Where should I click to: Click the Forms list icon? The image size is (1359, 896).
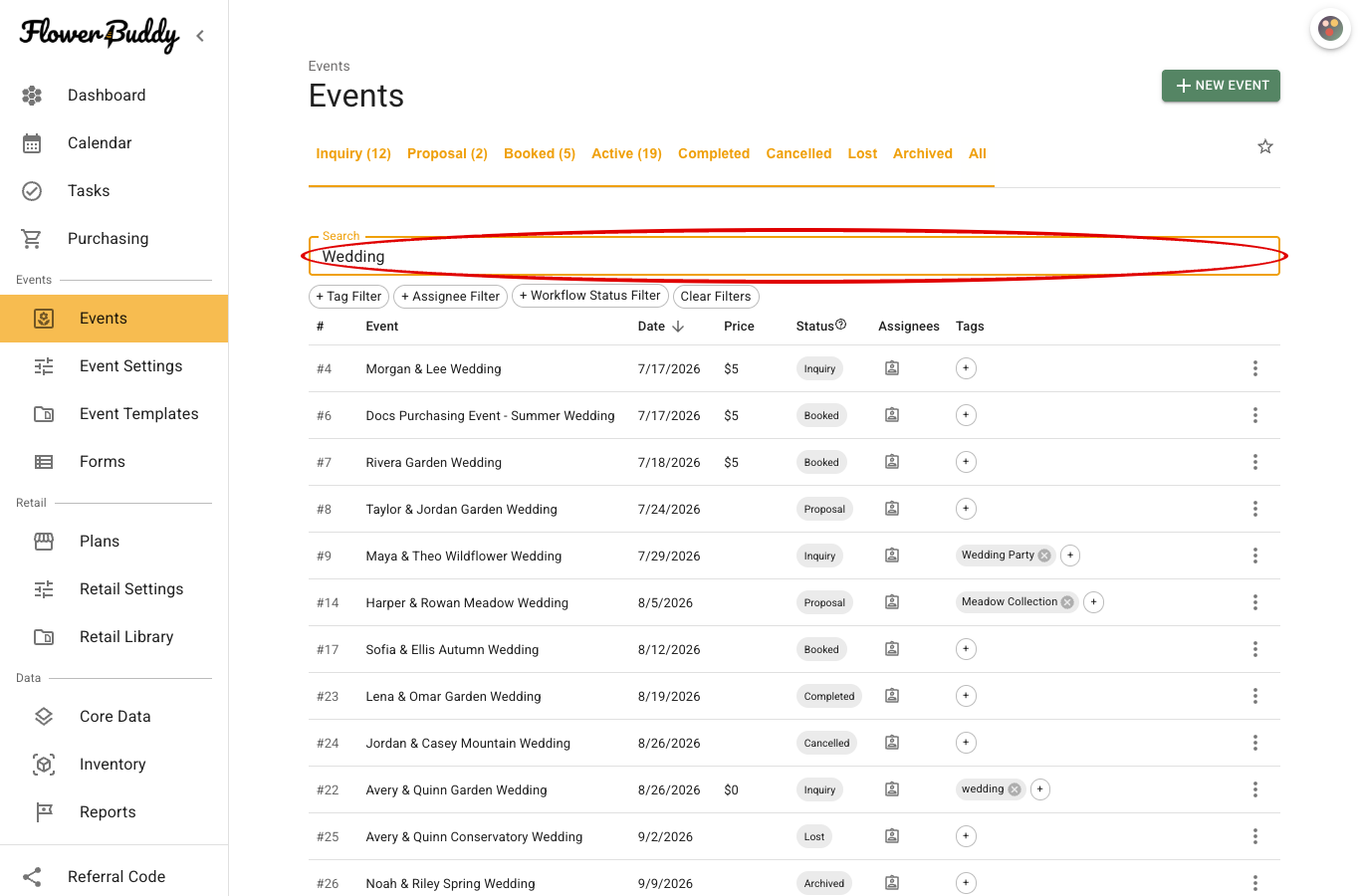click(44, 462)
